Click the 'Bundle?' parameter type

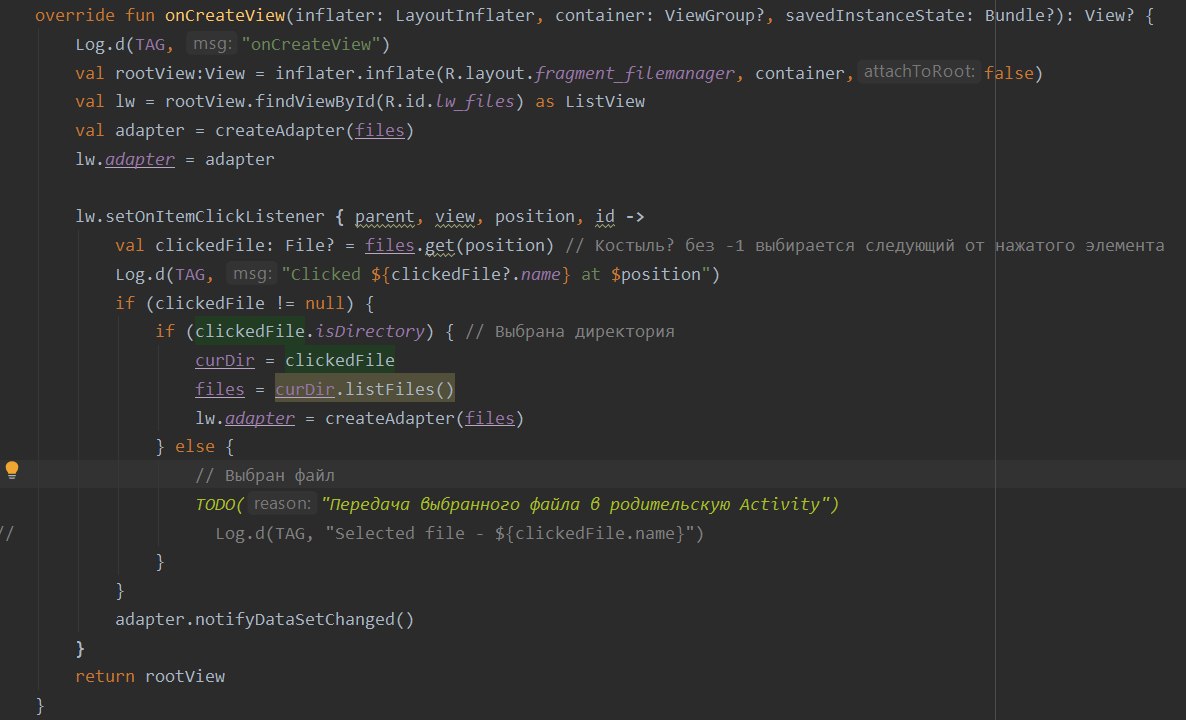coord(1019,16)
